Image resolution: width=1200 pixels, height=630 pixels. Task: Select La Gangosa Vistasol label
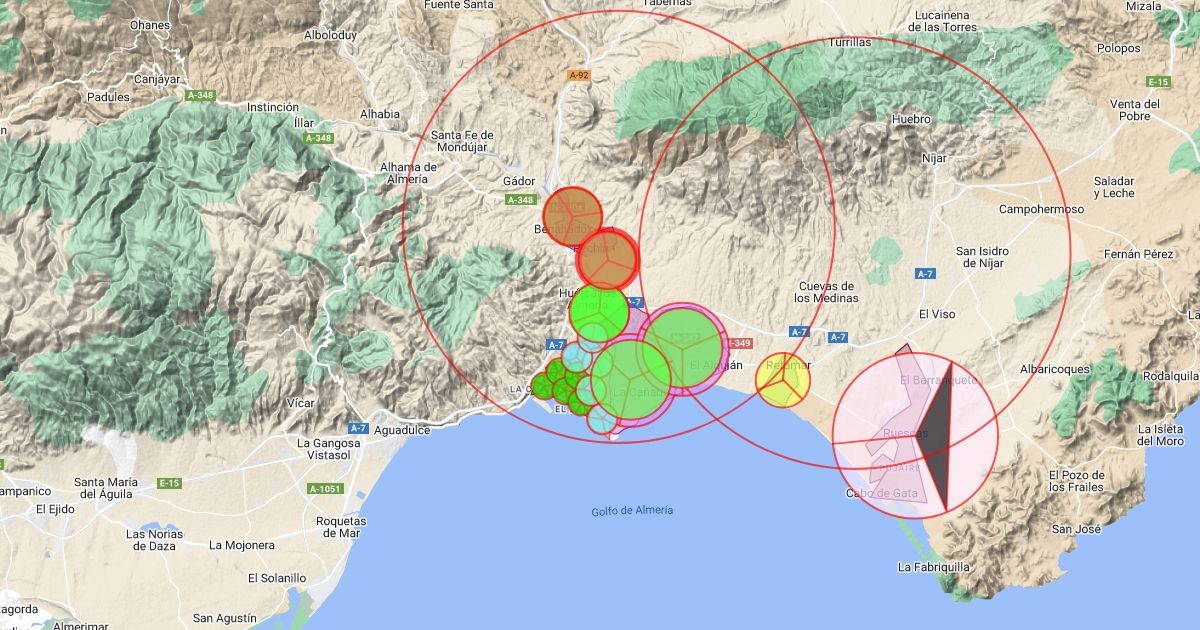[x=328, y=449]
